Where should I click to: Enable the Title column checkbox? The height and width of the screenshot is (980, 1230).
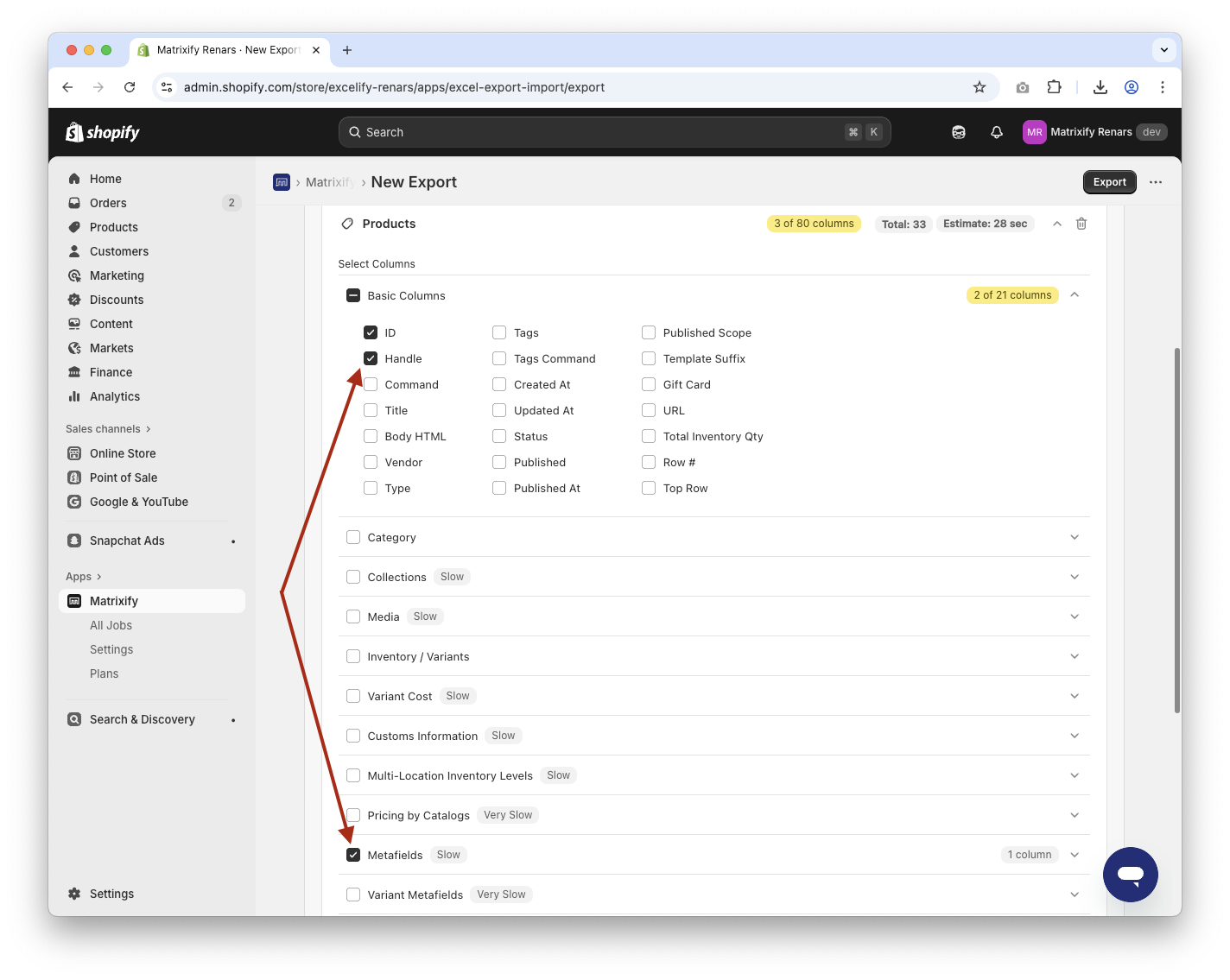371,411
